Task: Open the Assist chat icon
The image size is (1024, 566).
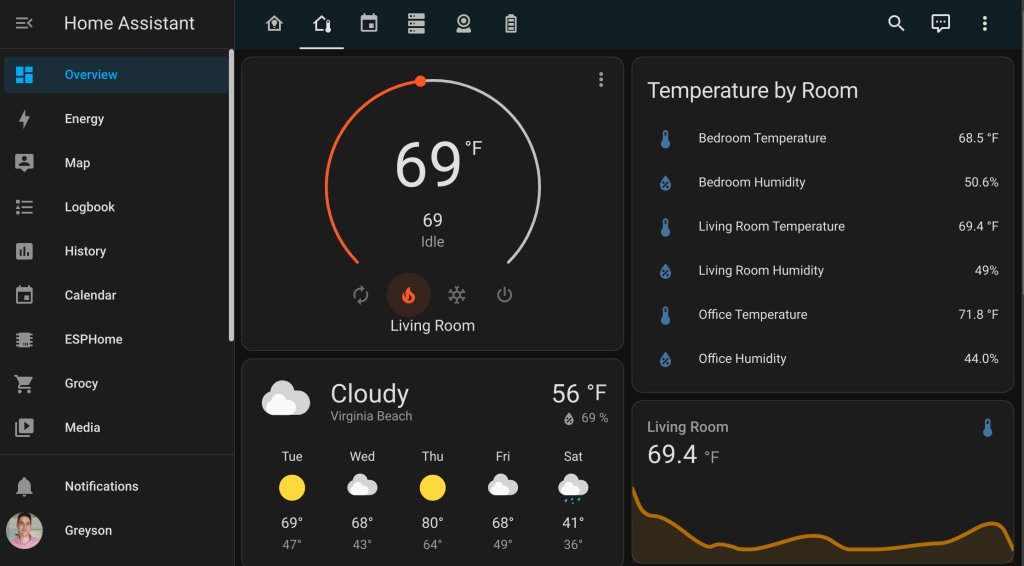Action: pyautogui.click(x=940, y=23)
